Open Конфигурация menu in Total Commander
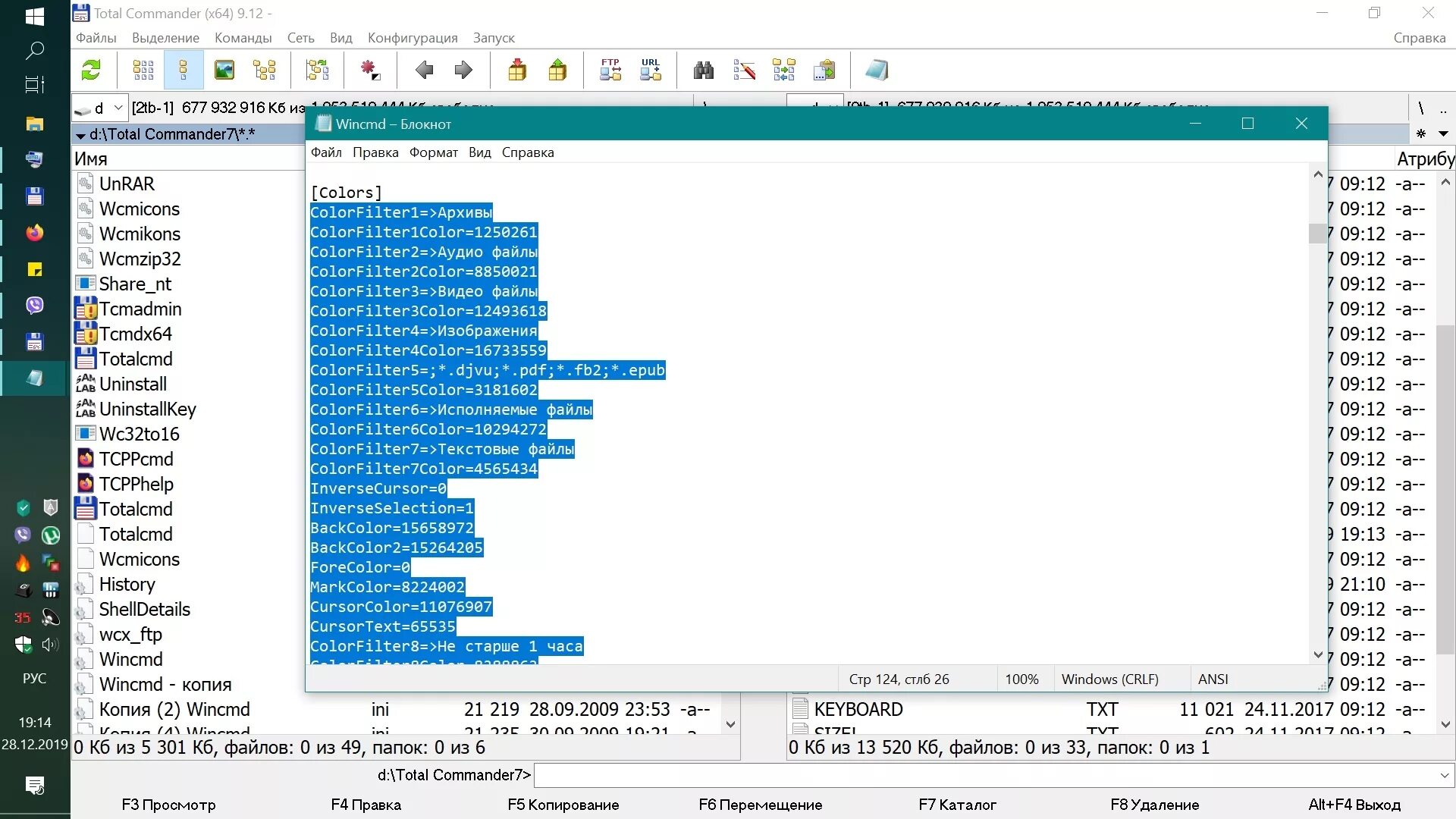 click(x=412, y=38)
